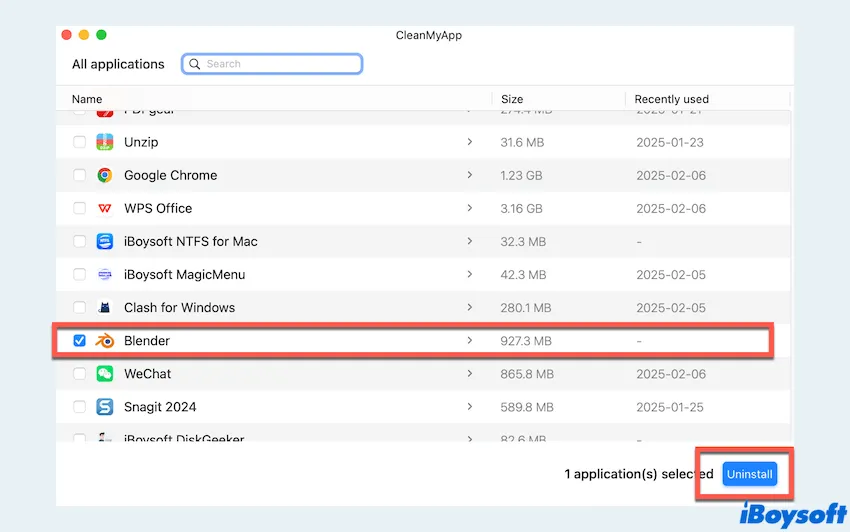This screenshot has height=532, width=850.
Task: Click the Uninstall button
Action: click(x=749, y=474)
